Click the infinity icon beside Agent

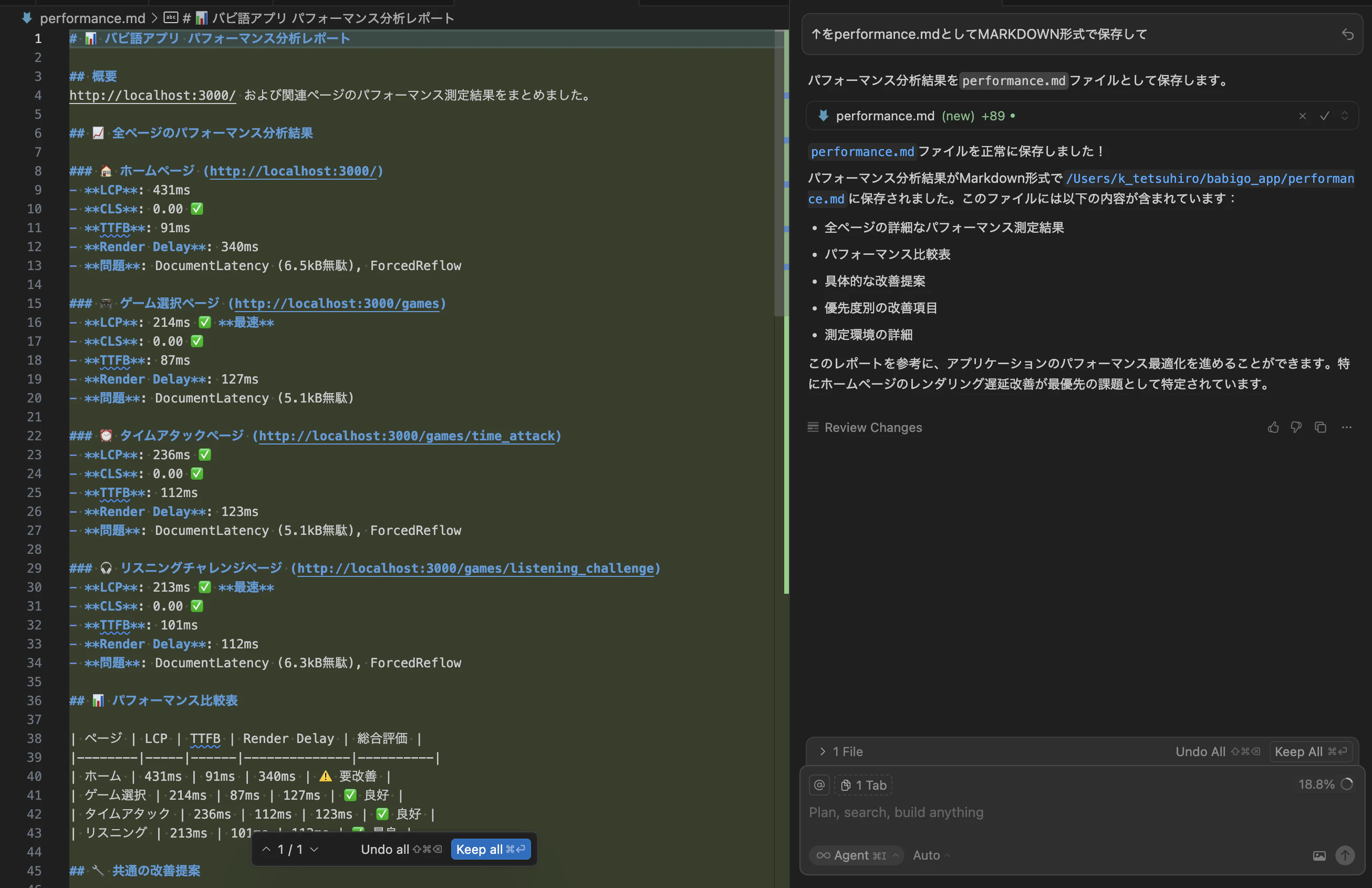(823, 855)
